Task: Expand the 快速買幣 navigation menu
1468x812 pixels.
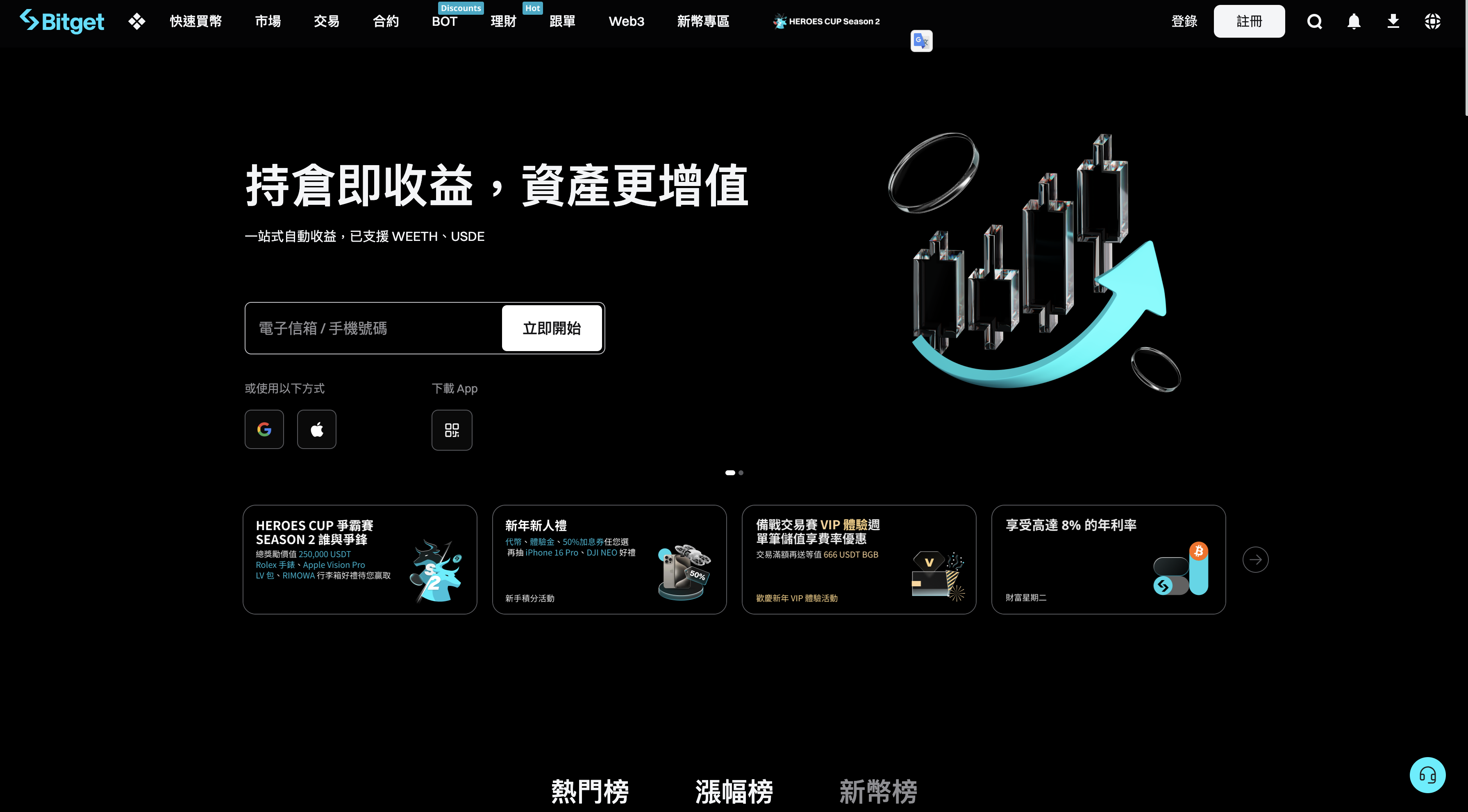Action: click(195, 21)
